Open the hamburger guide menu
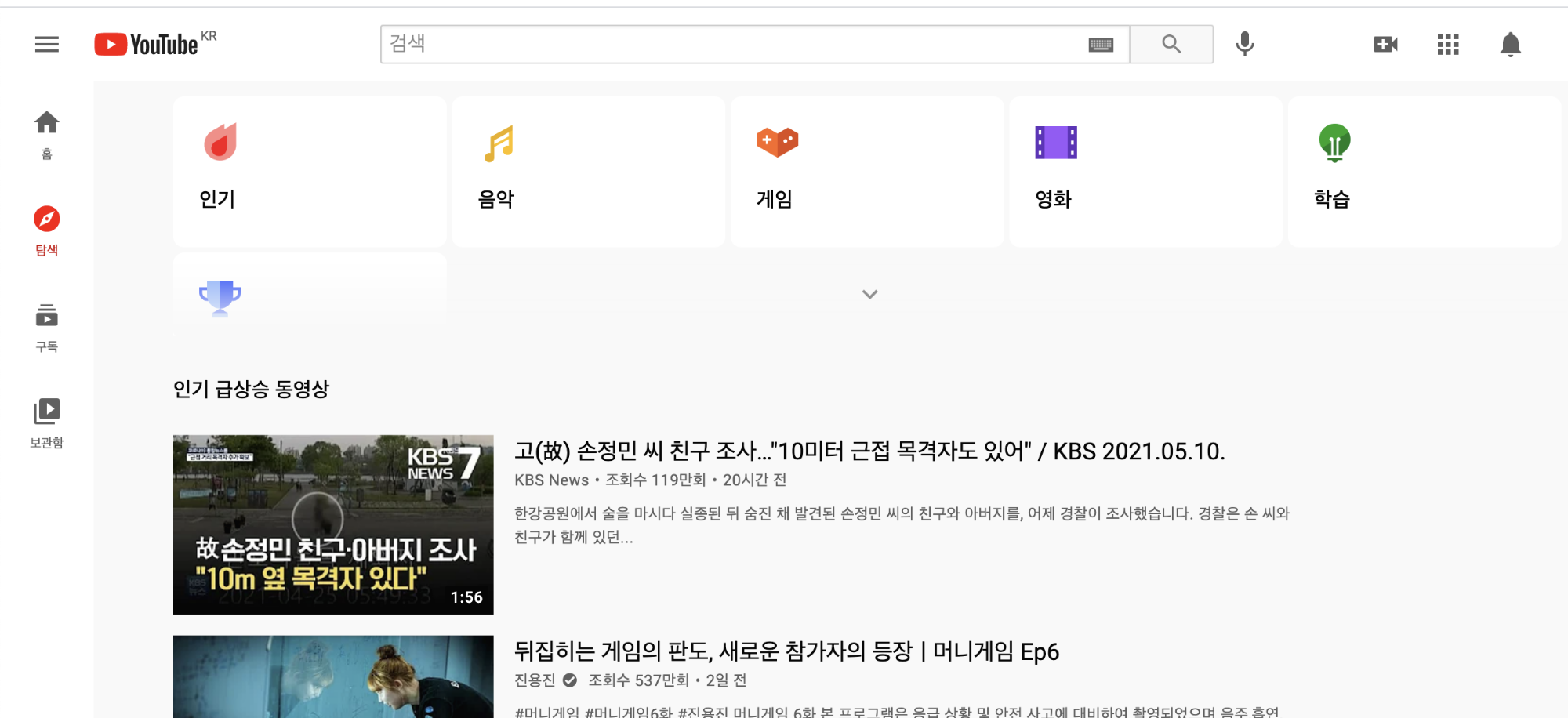Screen dimensions: 1568x718 [47, 45]
